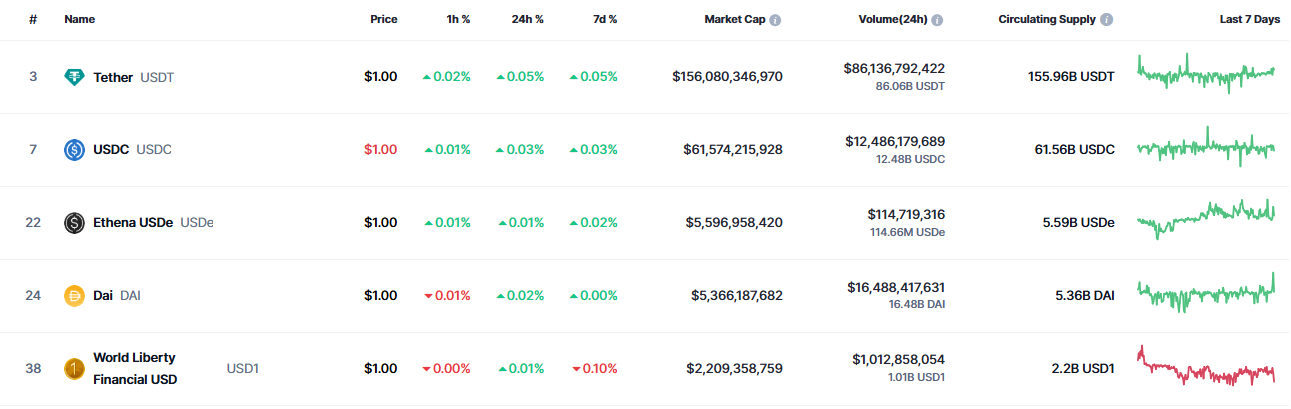The width and height of the screenshot is (1291, 409).
Task: Click the Circulating Supply info icon
Action: pos(1107,20)
